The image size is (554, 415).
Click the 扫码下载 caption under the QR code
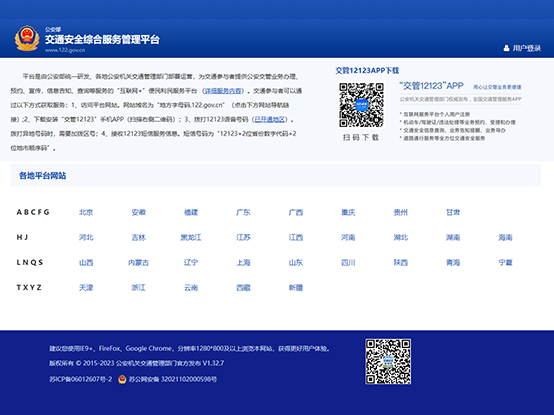click(x=361, y=137)
